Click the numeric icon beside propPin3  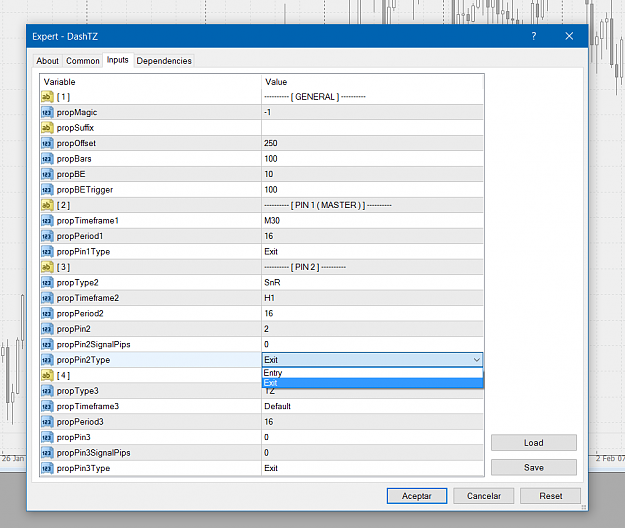click(47, 437)
